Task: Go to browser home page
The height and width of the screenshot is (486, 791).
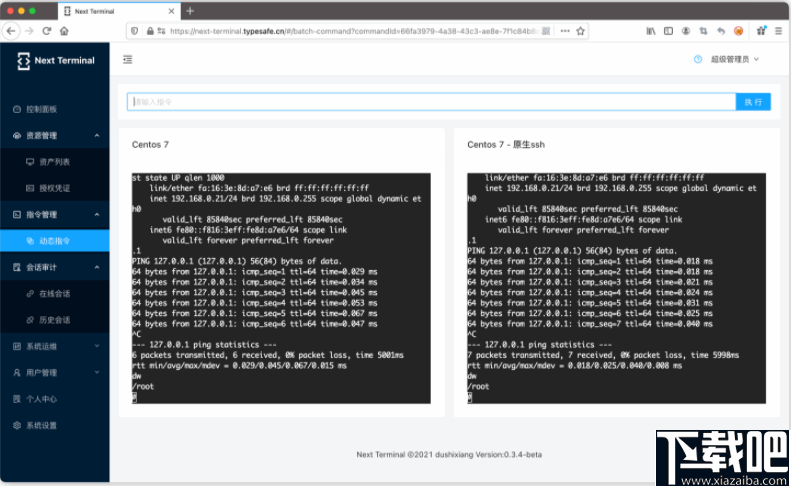Action: tap(64, 31)
